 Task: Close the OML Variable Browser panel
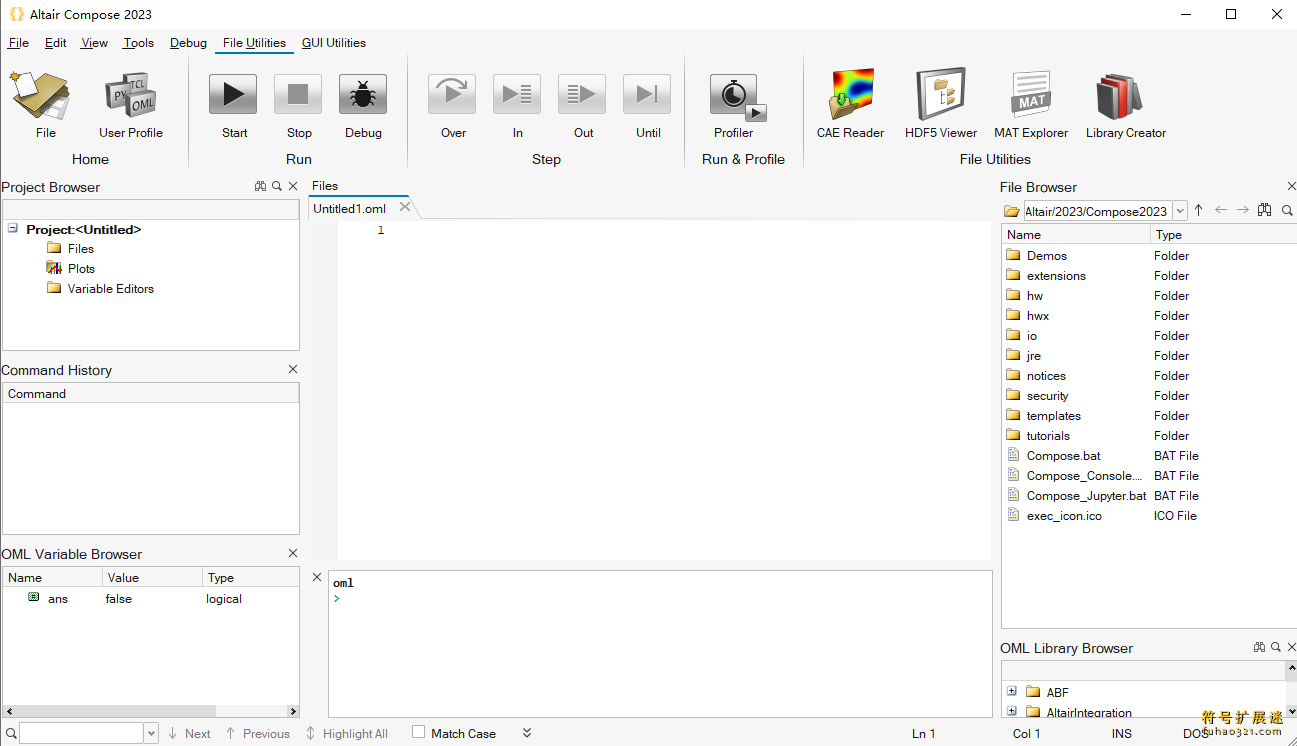(x=293, y=553)
